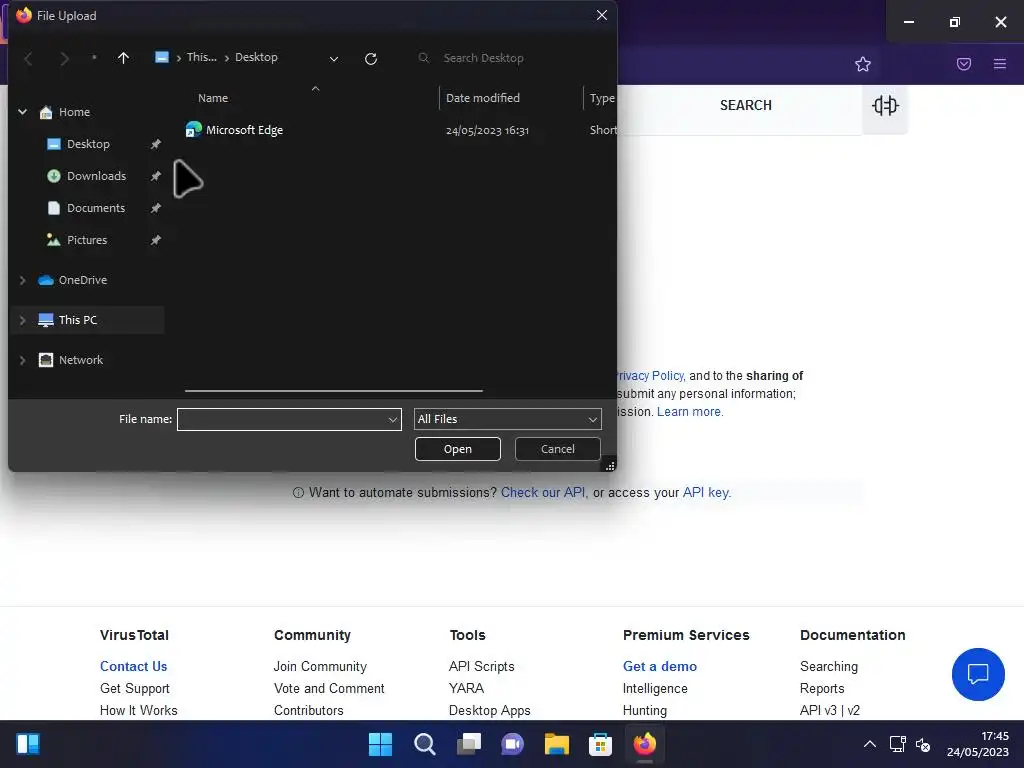Go up one folder level arrow
The height and width of the screenshot is (768, 1024).
point(123,58)
